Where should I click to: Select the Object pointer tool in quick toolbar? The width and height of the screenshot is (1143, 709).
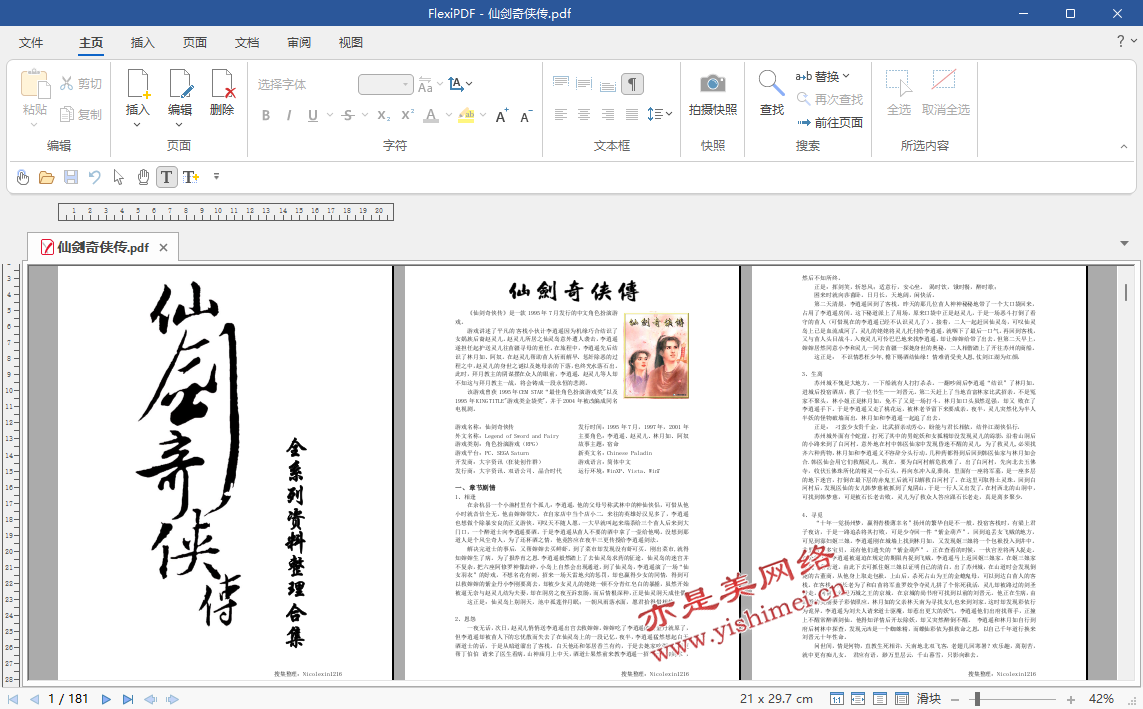119,177
